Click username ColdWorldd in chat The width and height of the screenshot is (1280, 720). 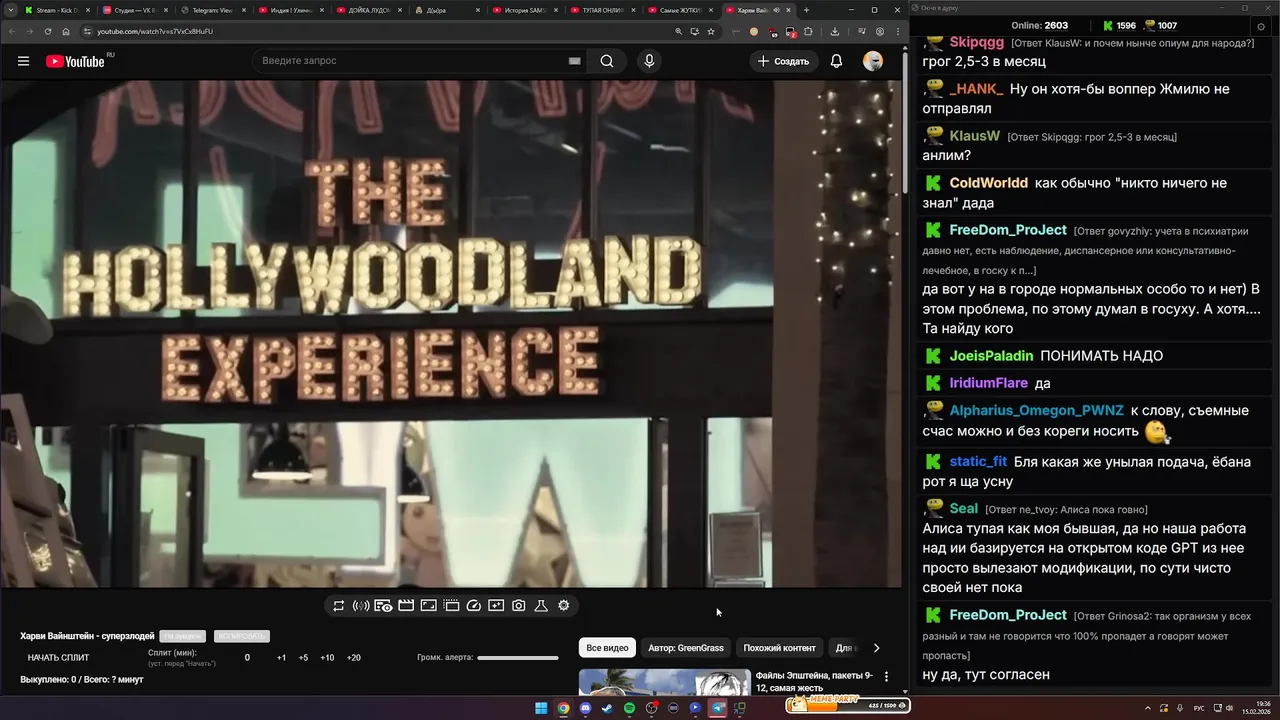pyautogui.click(x=988, y=183)
